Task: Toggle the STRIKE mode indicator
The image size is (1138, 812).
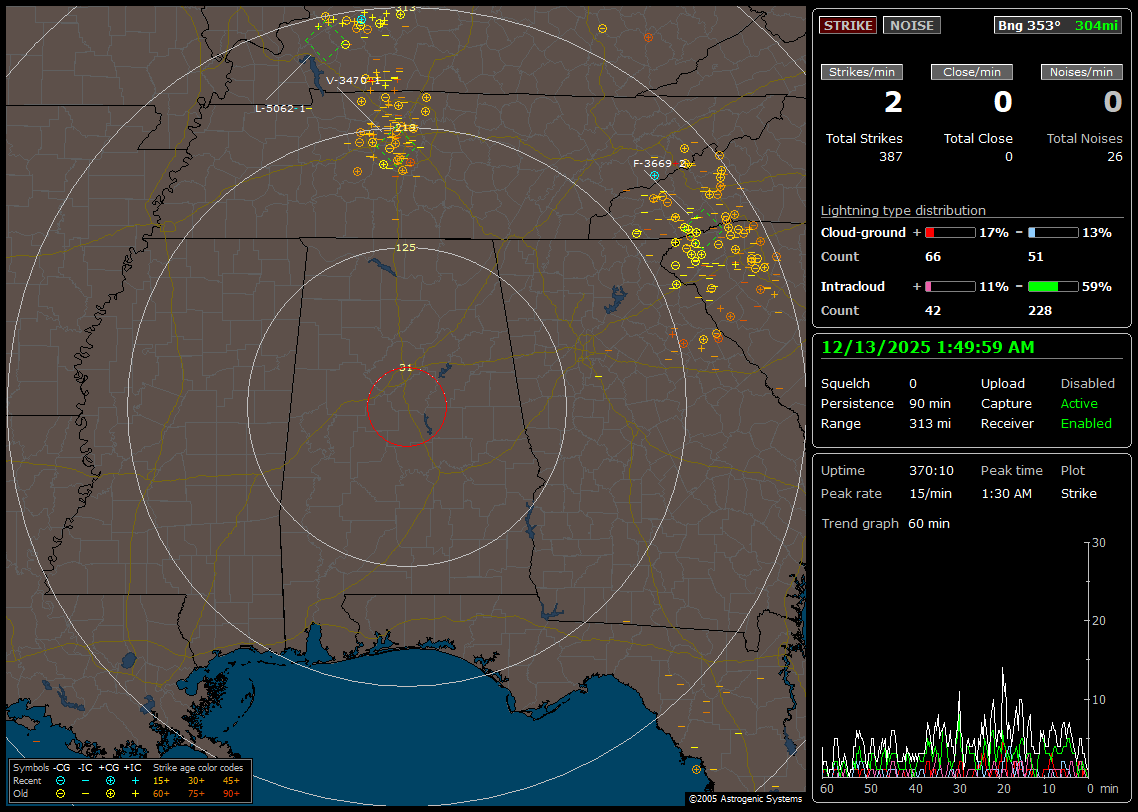Action: click(x=848, y=25)
